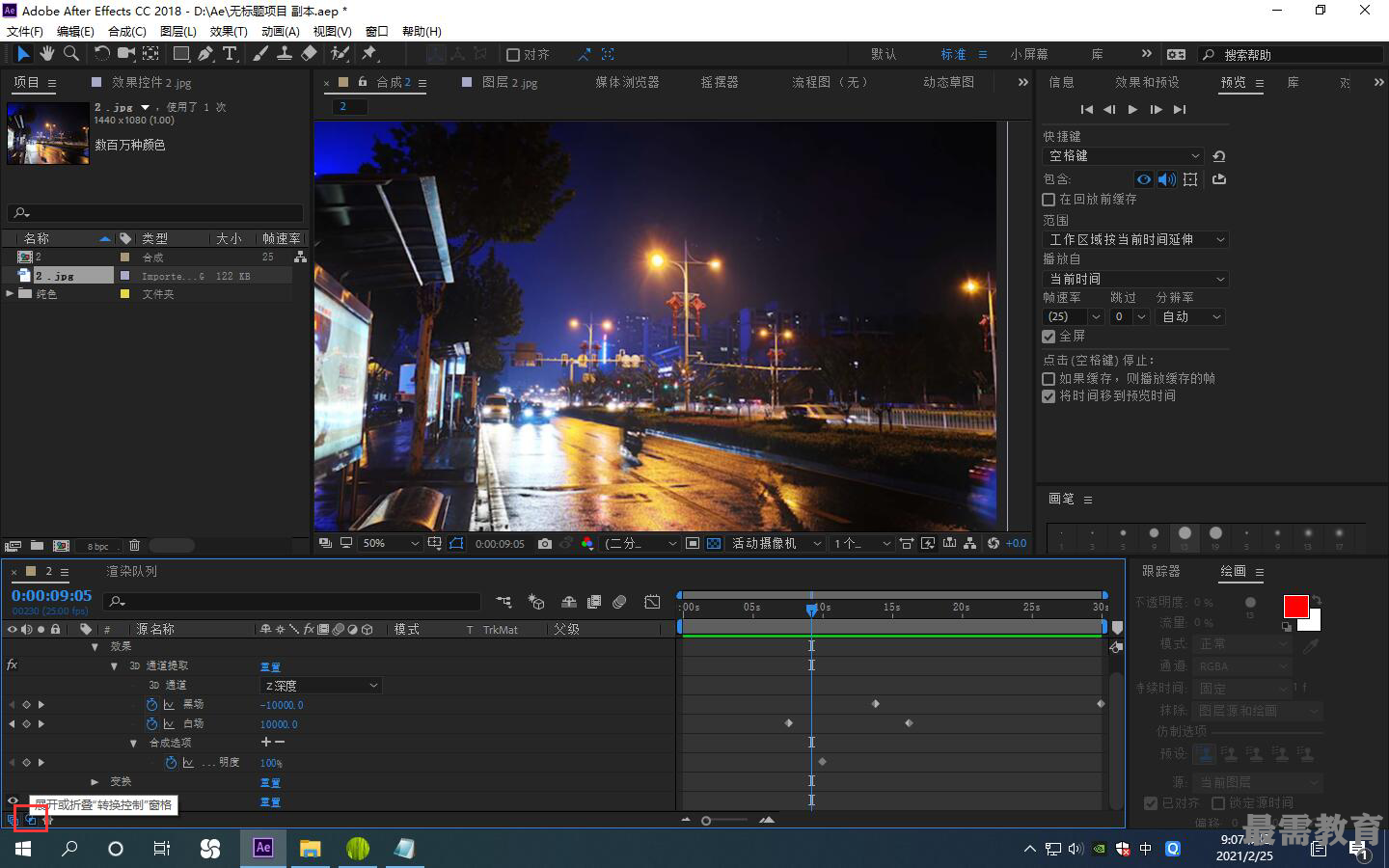Select the Hand tool in the toolbar
The height and width of the screenshot is (868, 1389).
[x=46, y=54]
